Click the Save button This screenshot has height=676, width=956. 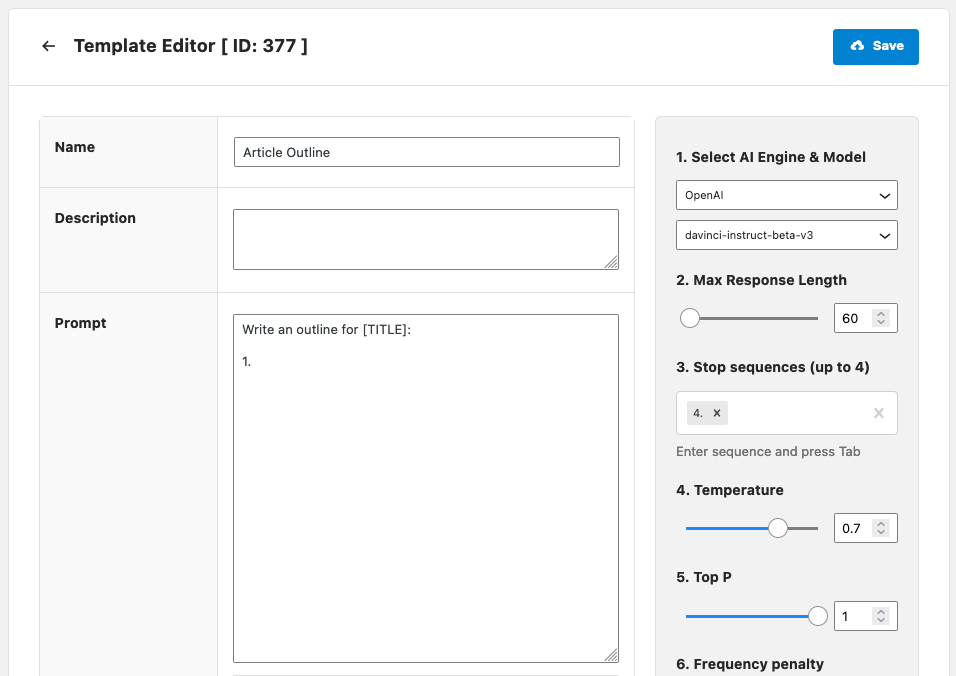click(x=875, y=47)
